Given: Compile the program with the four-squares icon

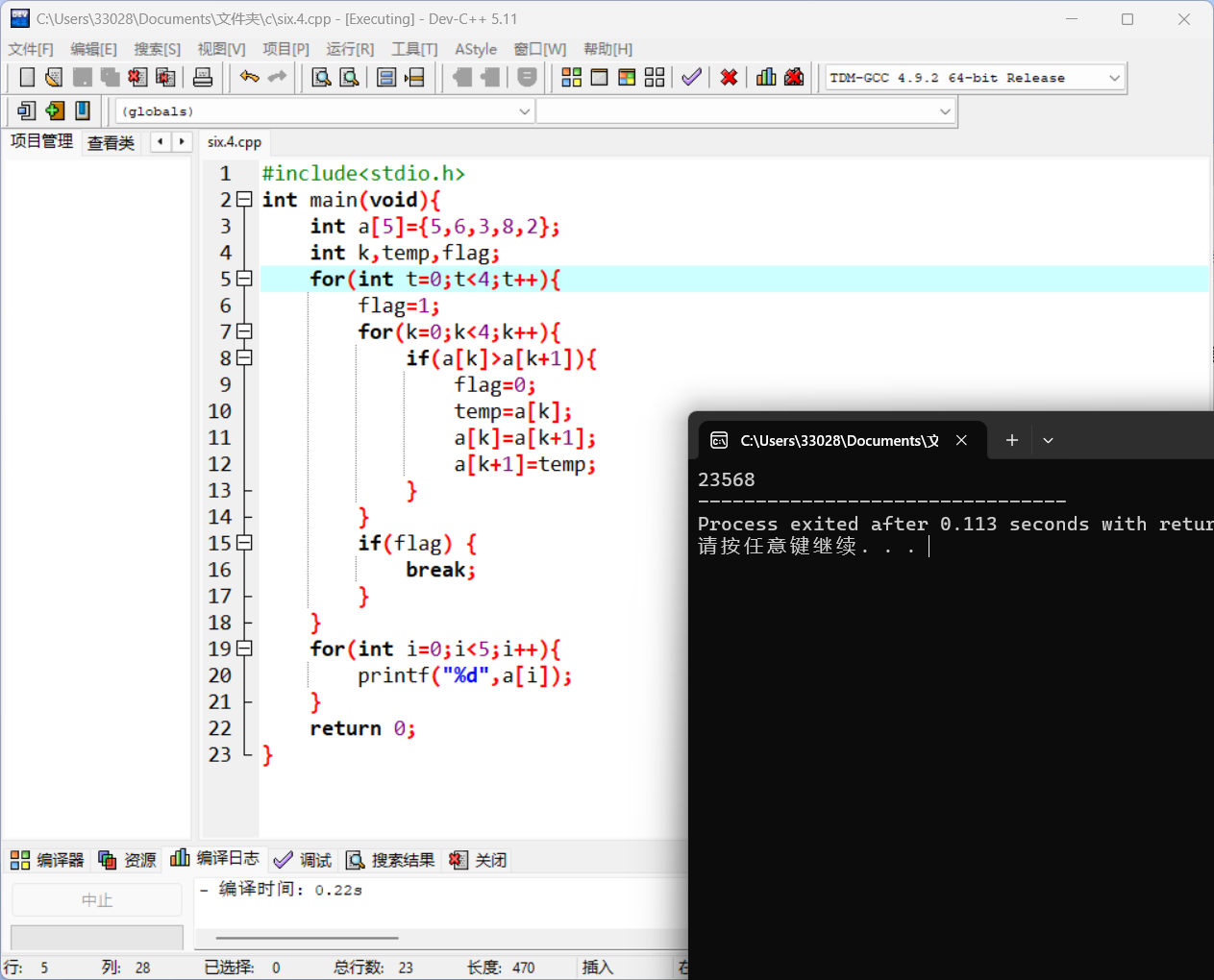Looking at the screenshot, I should pos(572,77).
